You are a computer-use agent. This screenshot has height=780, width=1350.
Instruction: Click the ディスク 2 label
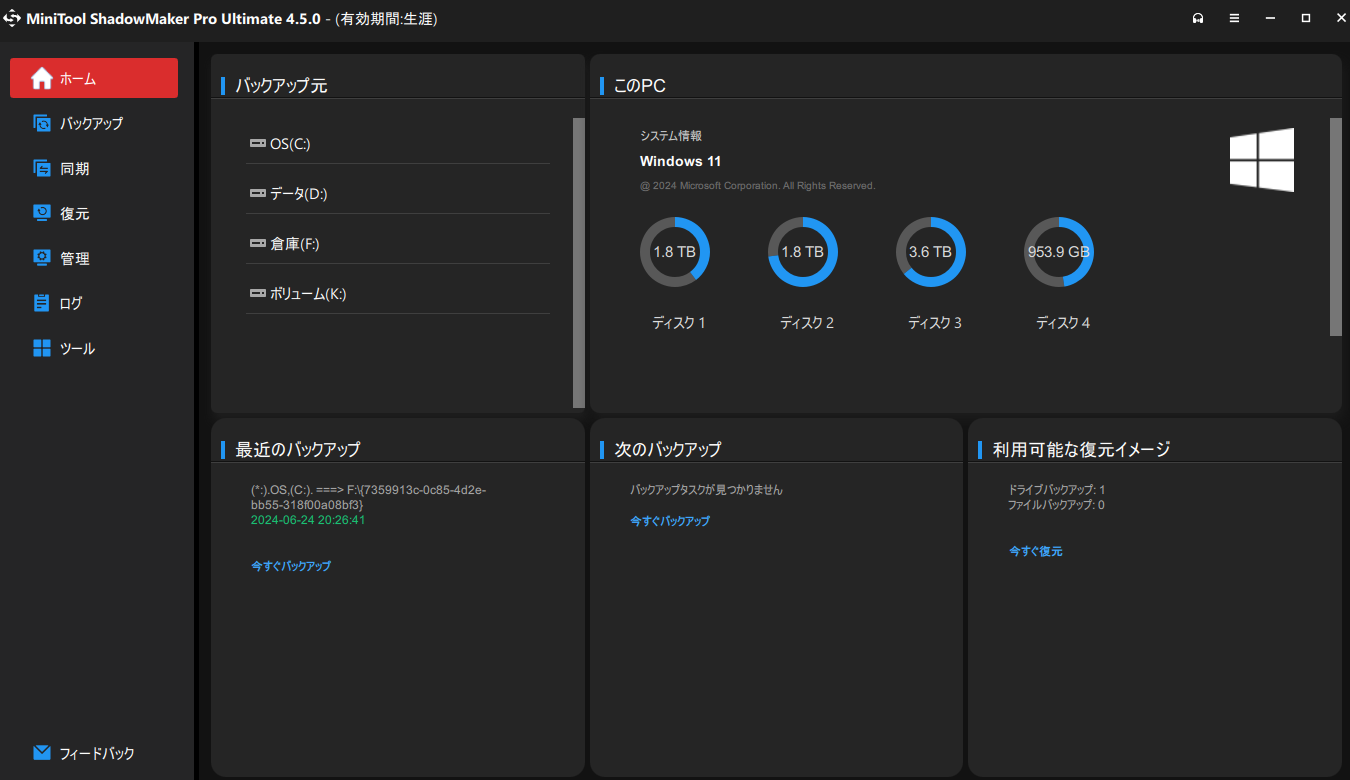pyautogui.click(x=807, y=323)
